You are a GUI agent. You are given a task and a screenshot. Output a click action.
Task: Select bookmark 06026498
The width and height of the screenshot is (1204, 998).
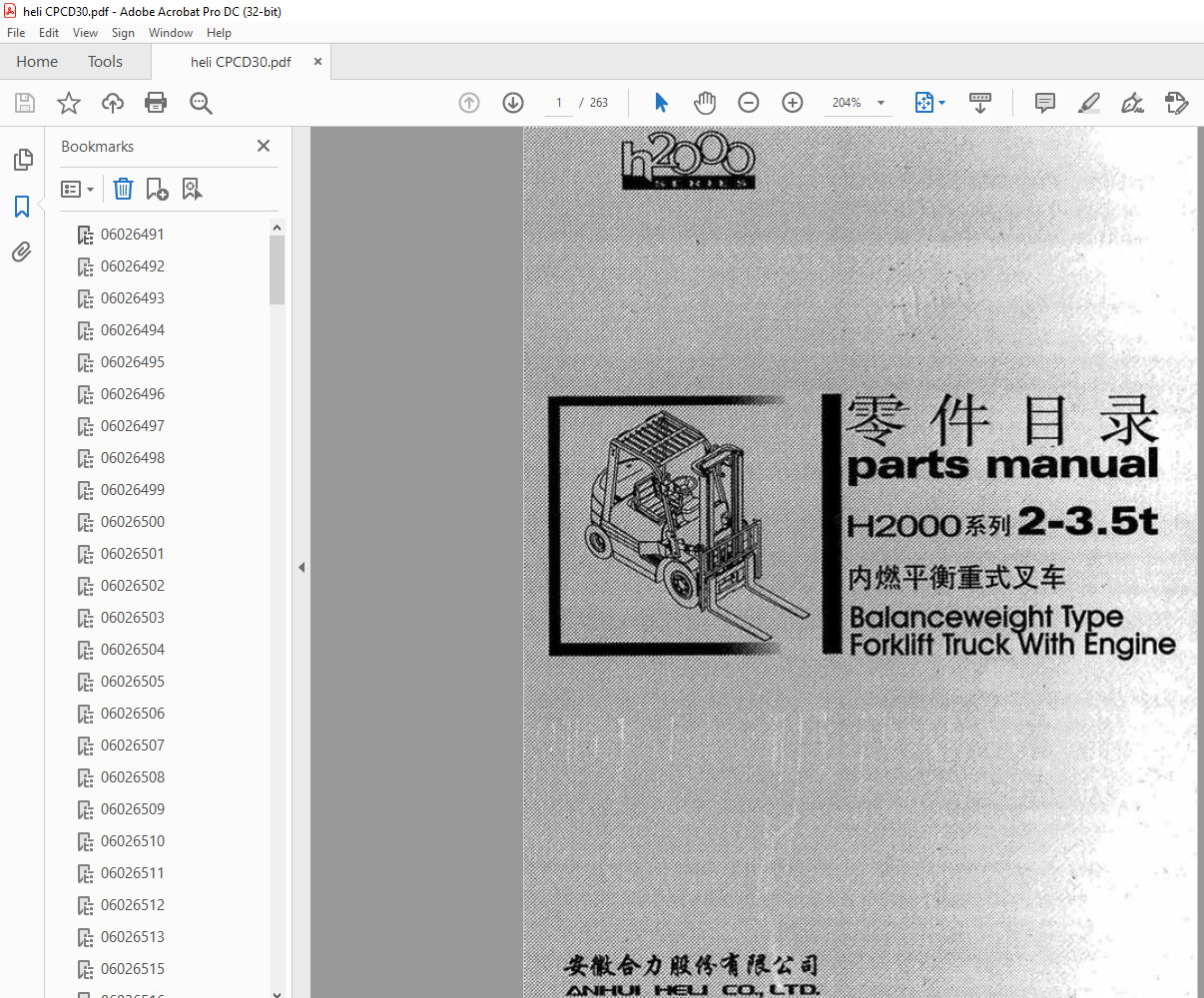coord(133,458)
